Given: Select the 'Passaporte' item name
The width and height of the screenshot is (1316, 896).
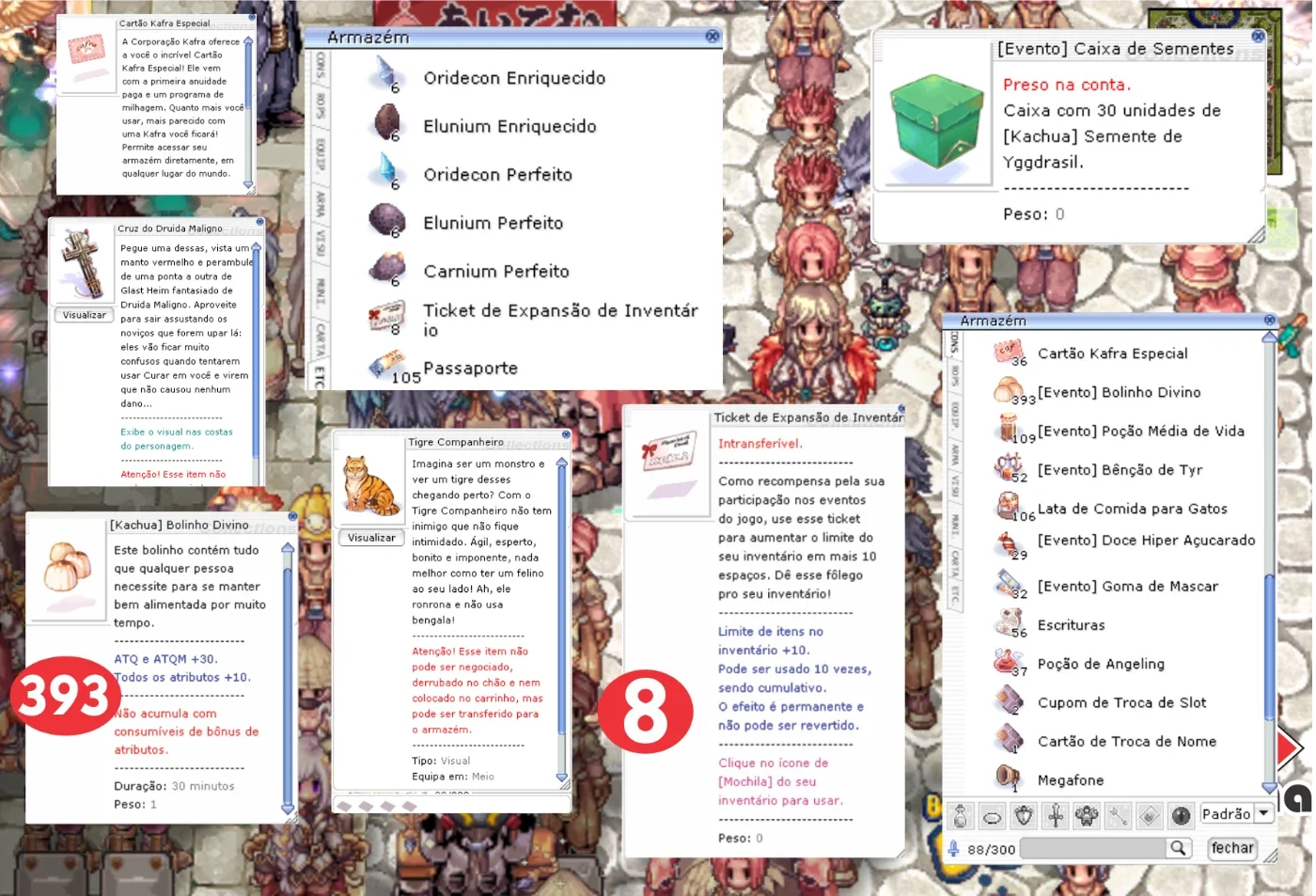Looking at the screenshot, I should (x=470, y=368).
